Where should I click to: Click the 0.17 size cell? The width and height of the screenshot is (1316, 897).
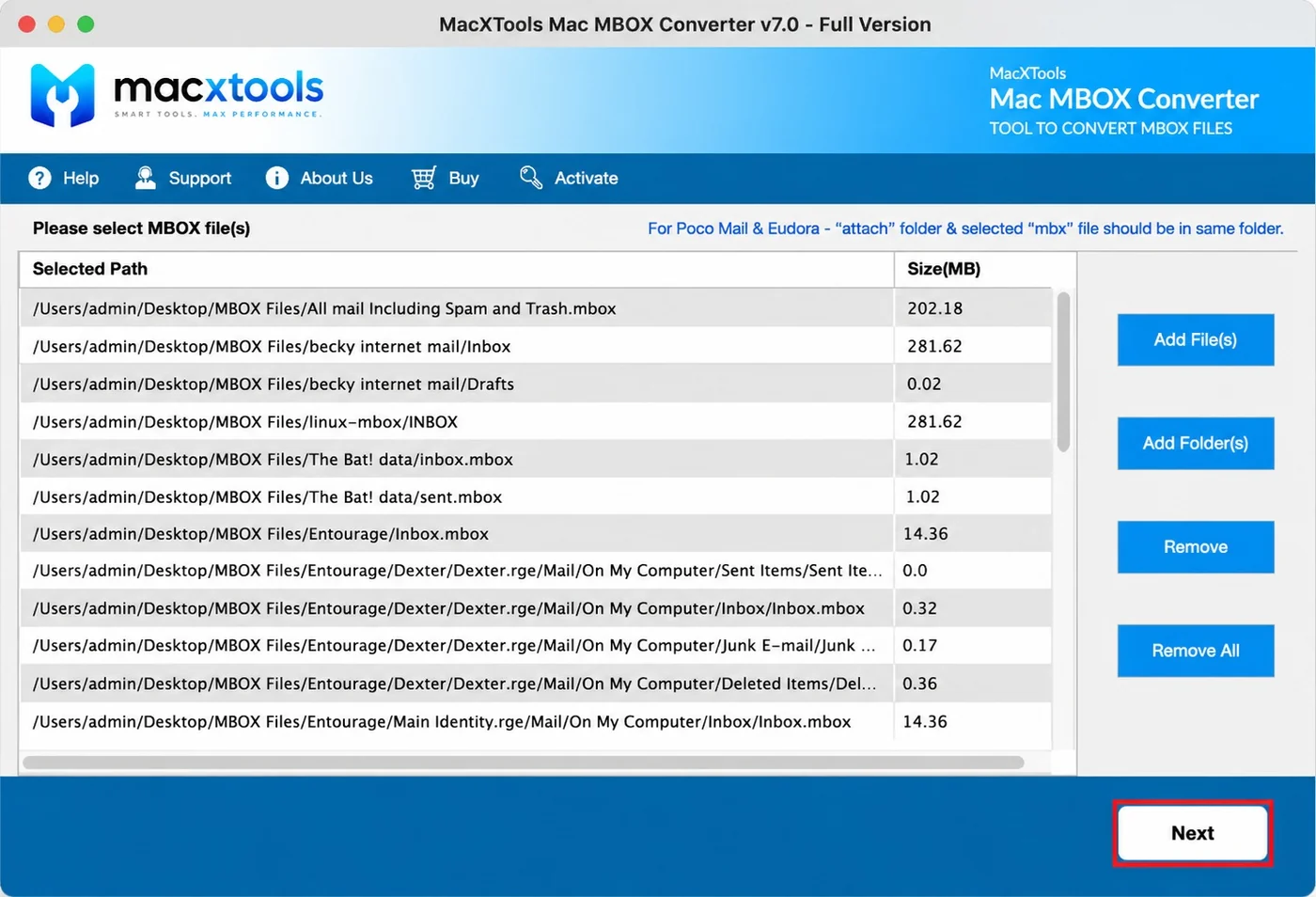[x=973, y=646]
